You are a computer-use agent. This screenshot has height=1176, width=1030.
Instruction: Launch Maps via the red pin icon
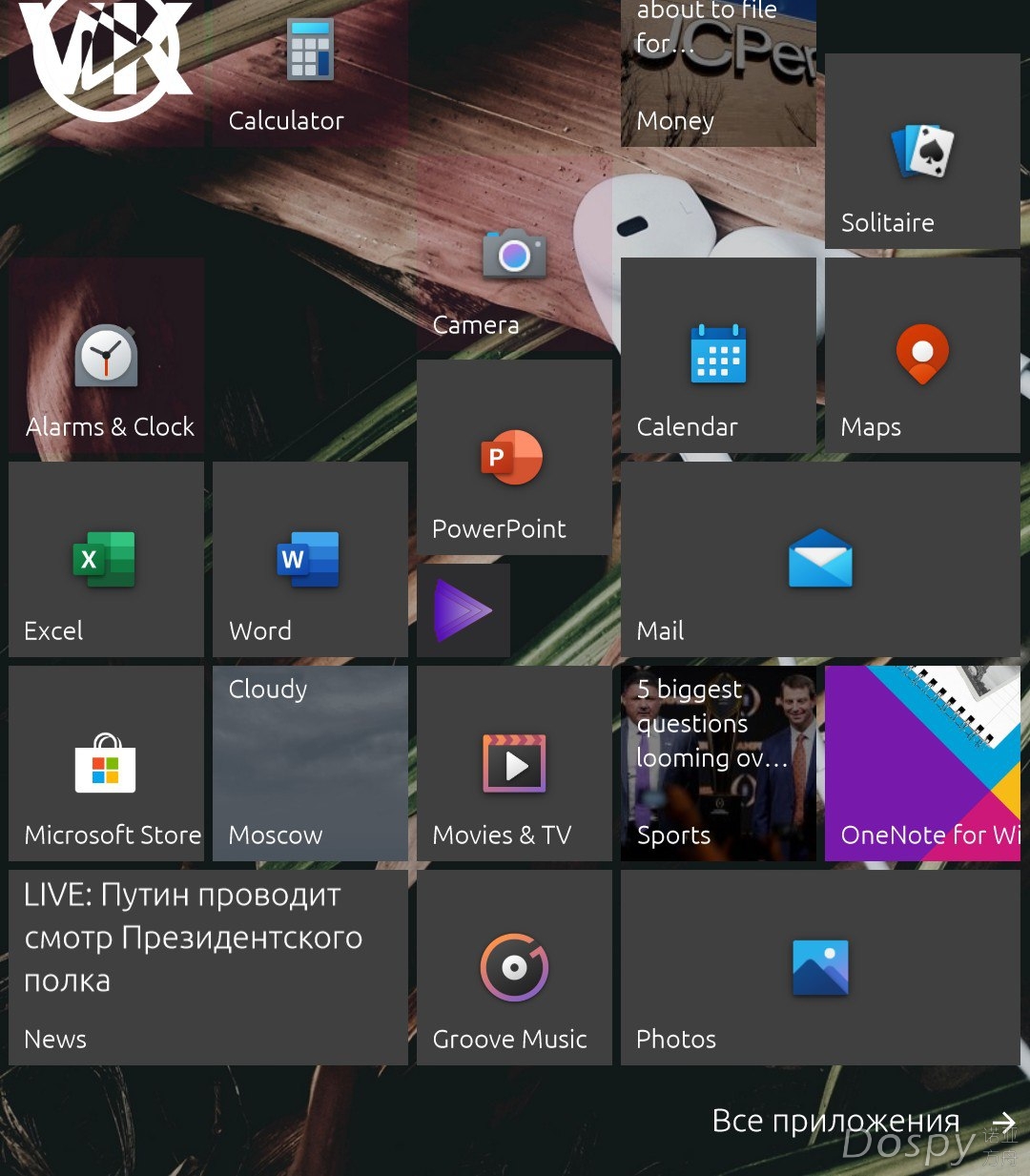click(x=922, y=355)
